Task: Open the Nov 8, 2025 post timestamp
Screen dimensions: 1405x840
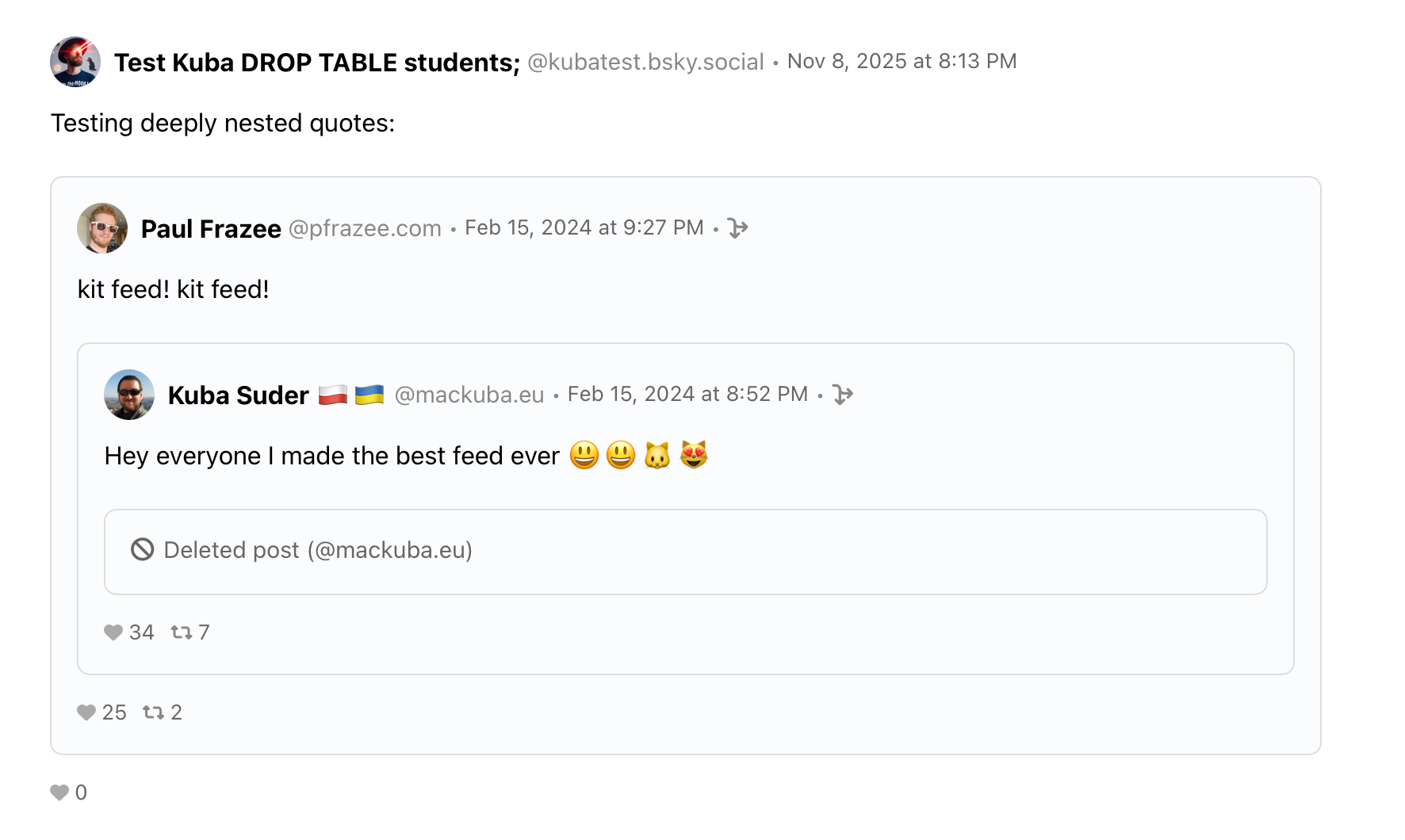Action: pyautogui.click(x=902, y=61)
